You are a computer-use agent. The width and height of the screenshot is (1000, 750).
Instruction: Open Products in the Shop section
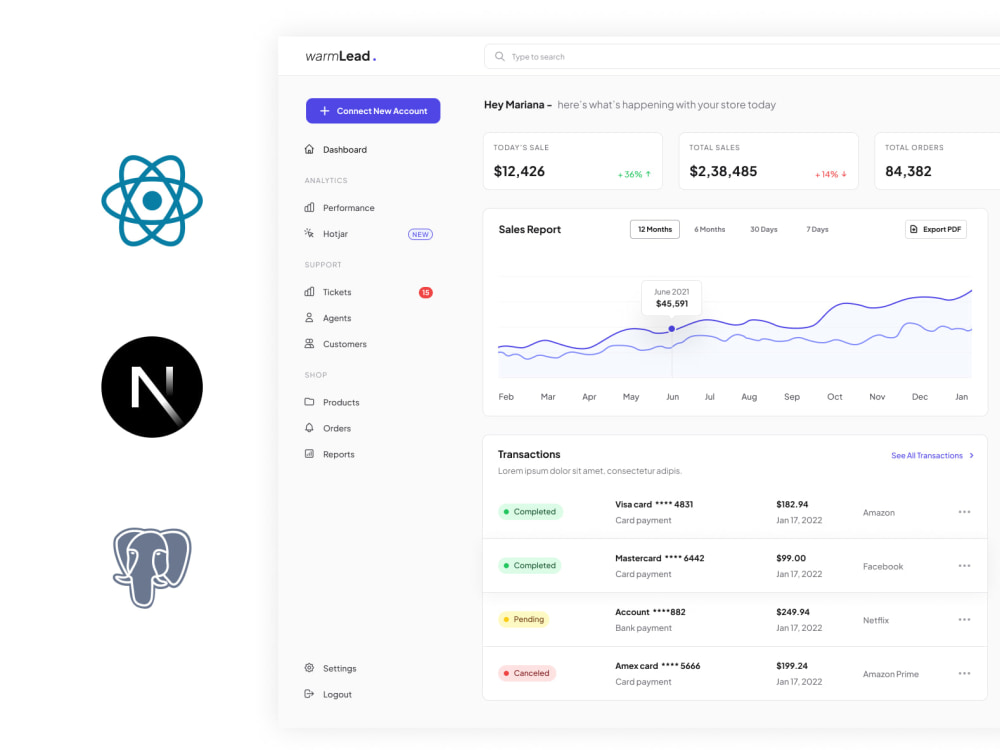(x=341, y=402)
